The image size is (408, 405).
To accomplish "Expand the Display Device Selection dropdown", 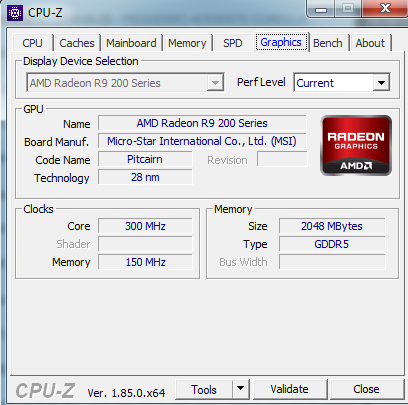I will coord(215,82).
